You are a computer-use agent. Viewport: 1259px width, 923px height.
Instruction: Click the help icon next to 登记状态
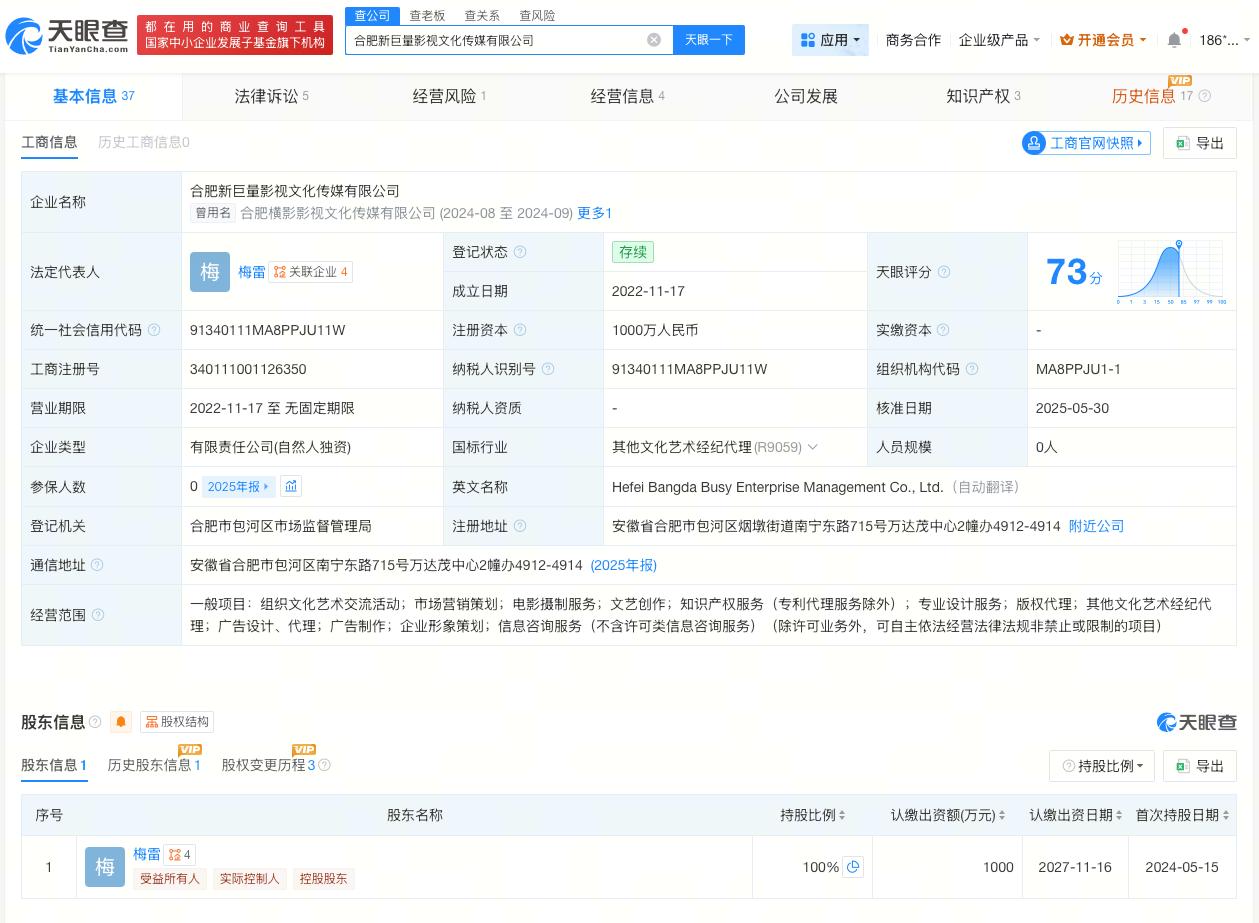[520, 252]
